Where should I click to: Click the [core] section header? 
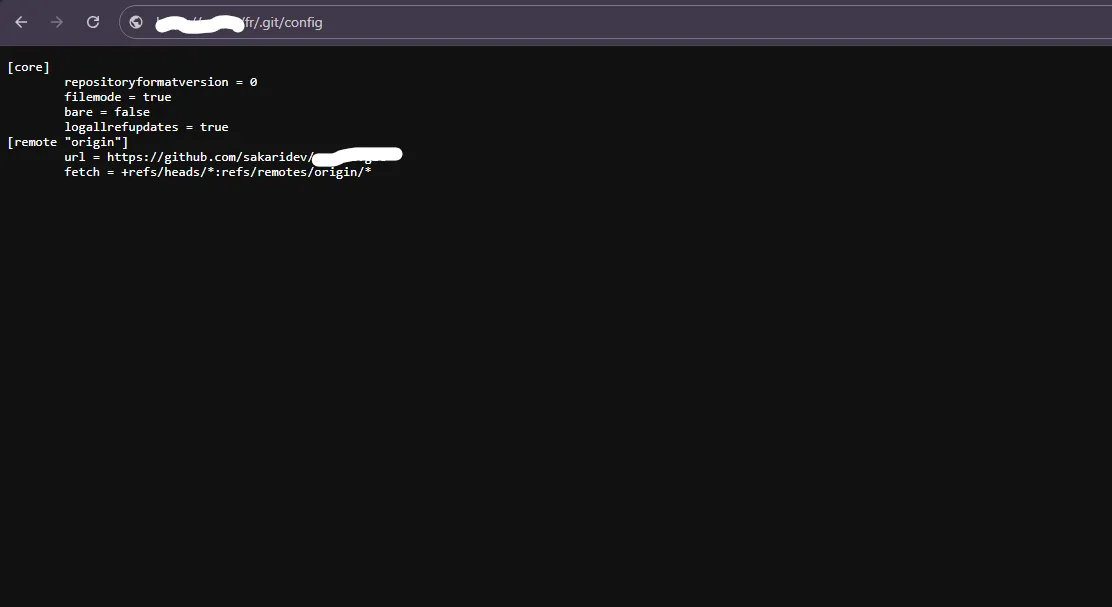pyautogui.click(x=28, y=67)
